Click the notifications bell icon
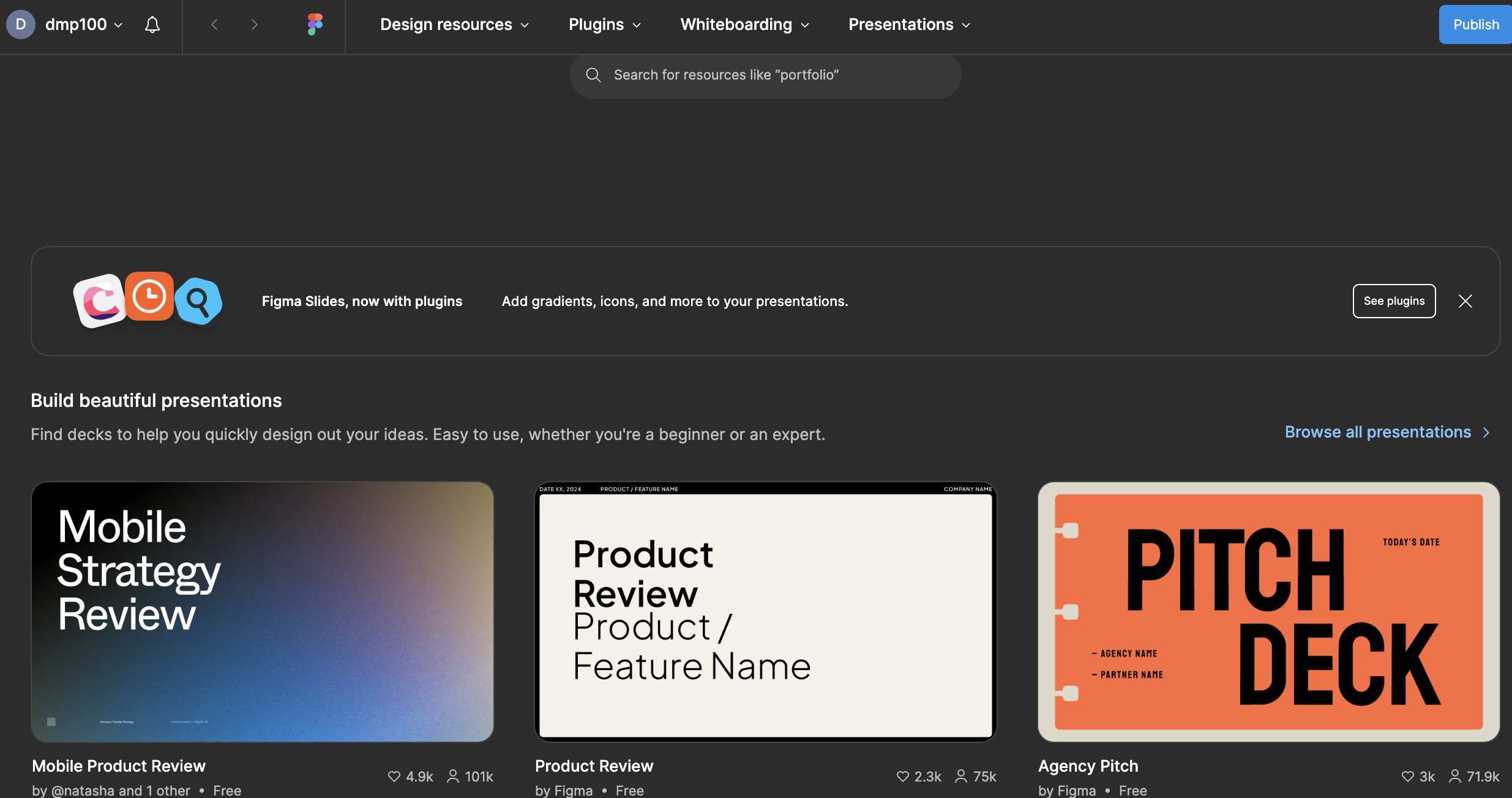 coord(152,24)
